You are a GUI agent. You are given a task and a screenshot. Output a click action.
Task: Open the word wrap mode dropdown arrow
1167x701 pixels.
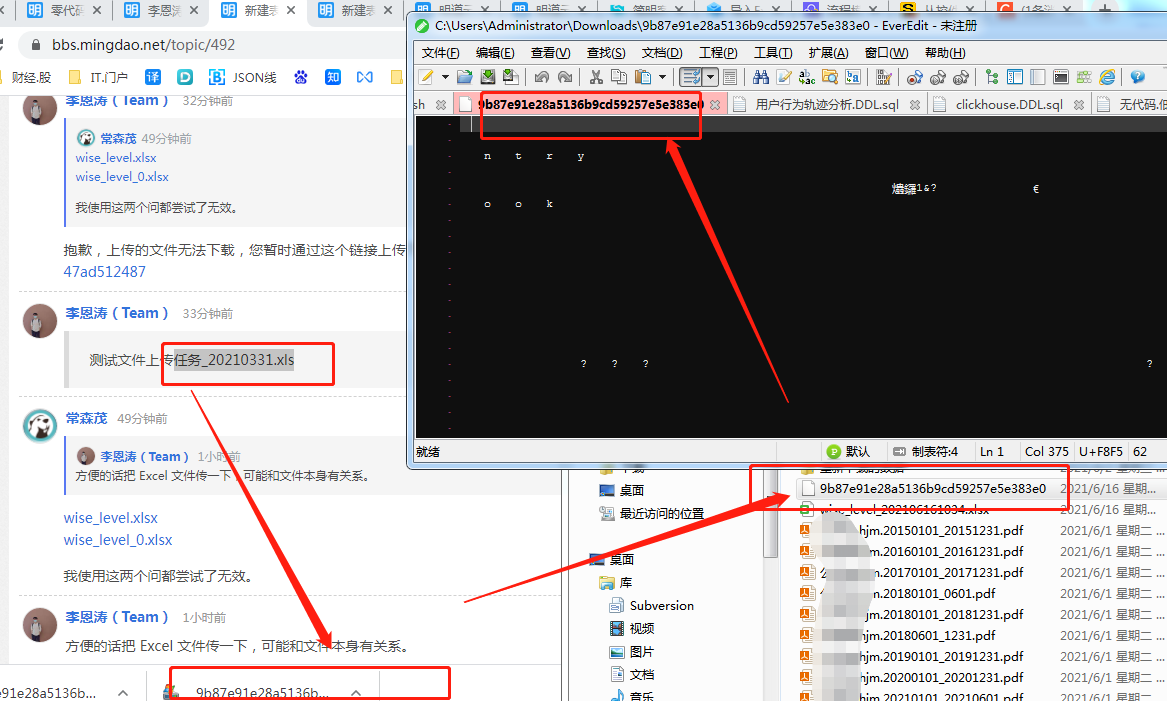pyautogui.click(x=710, y=77)
